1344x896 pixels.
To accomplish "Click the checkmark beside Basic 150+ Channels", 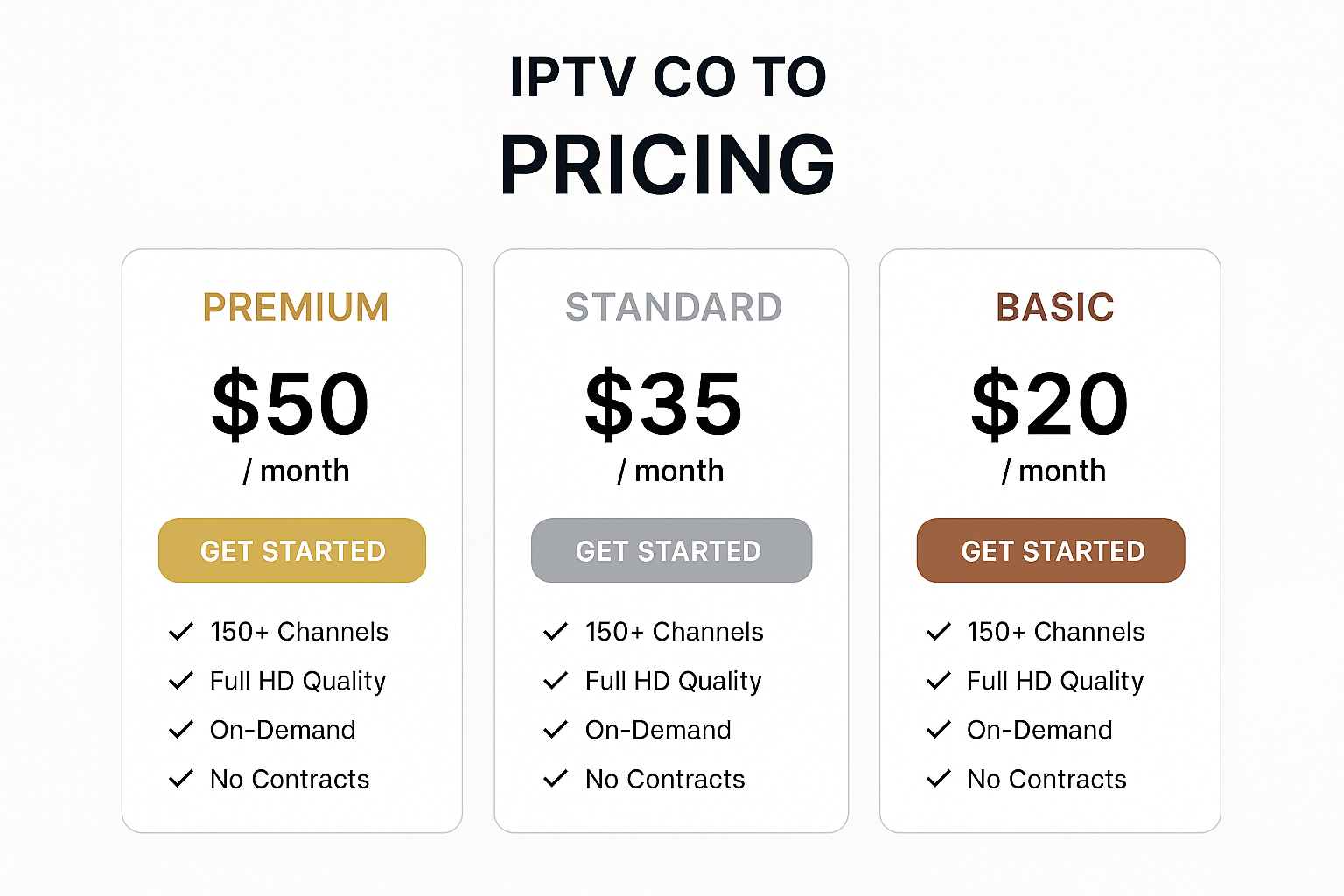I will tap(939, 632).
